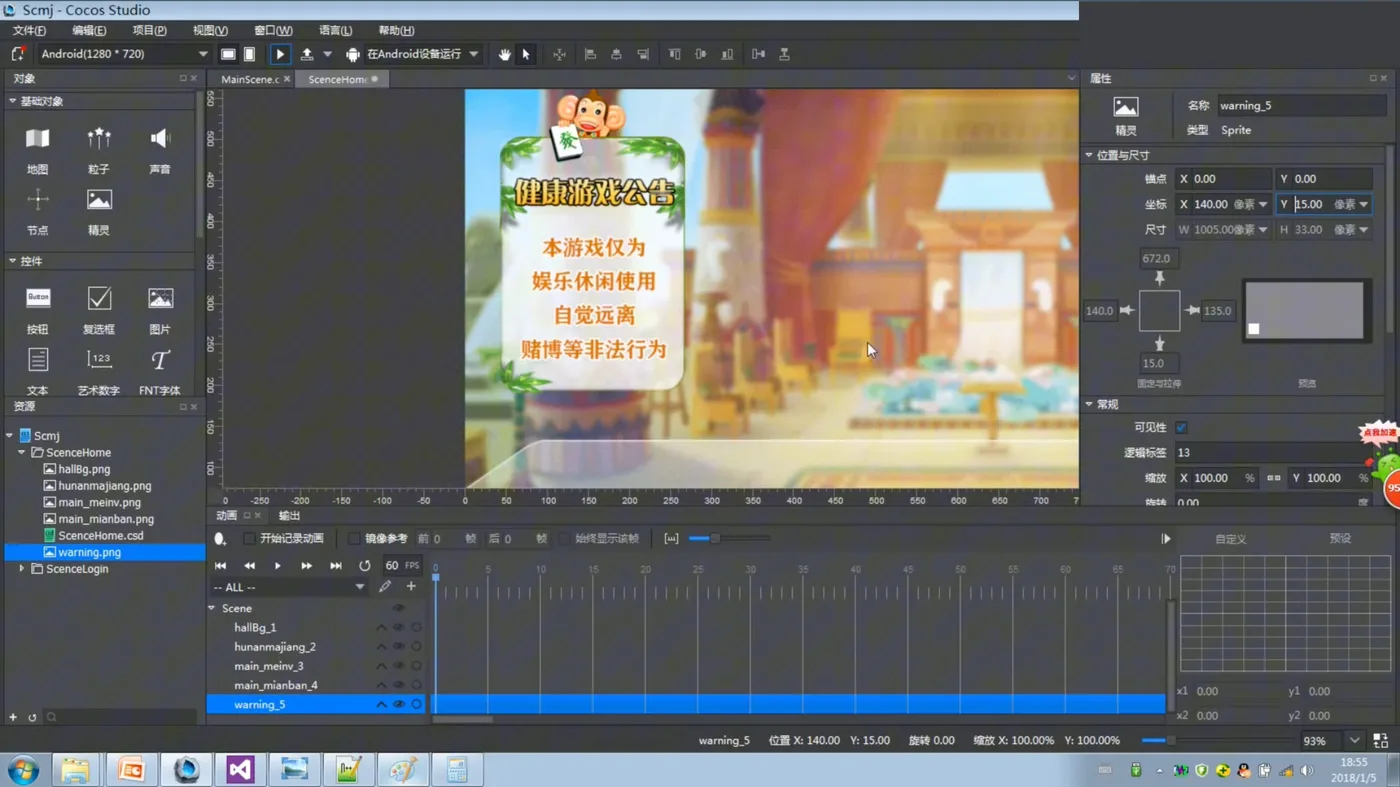Image resolution: width=1400 pixels, height=787 pixels.
Task: Adjust the canvas zoom slider
Action: 1218,741
